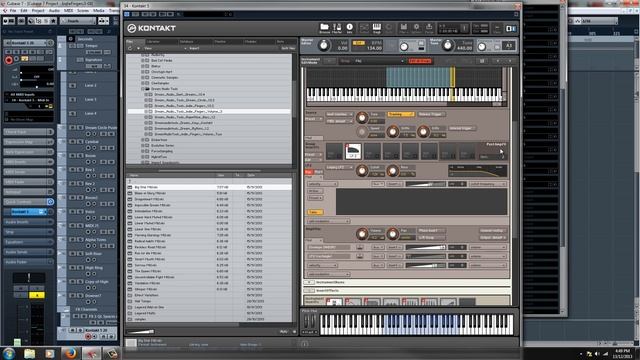Viewport: 640px width, 360px height.
Task: Open the add modulator dropdown below the table
Action: (x=328, y=221)
